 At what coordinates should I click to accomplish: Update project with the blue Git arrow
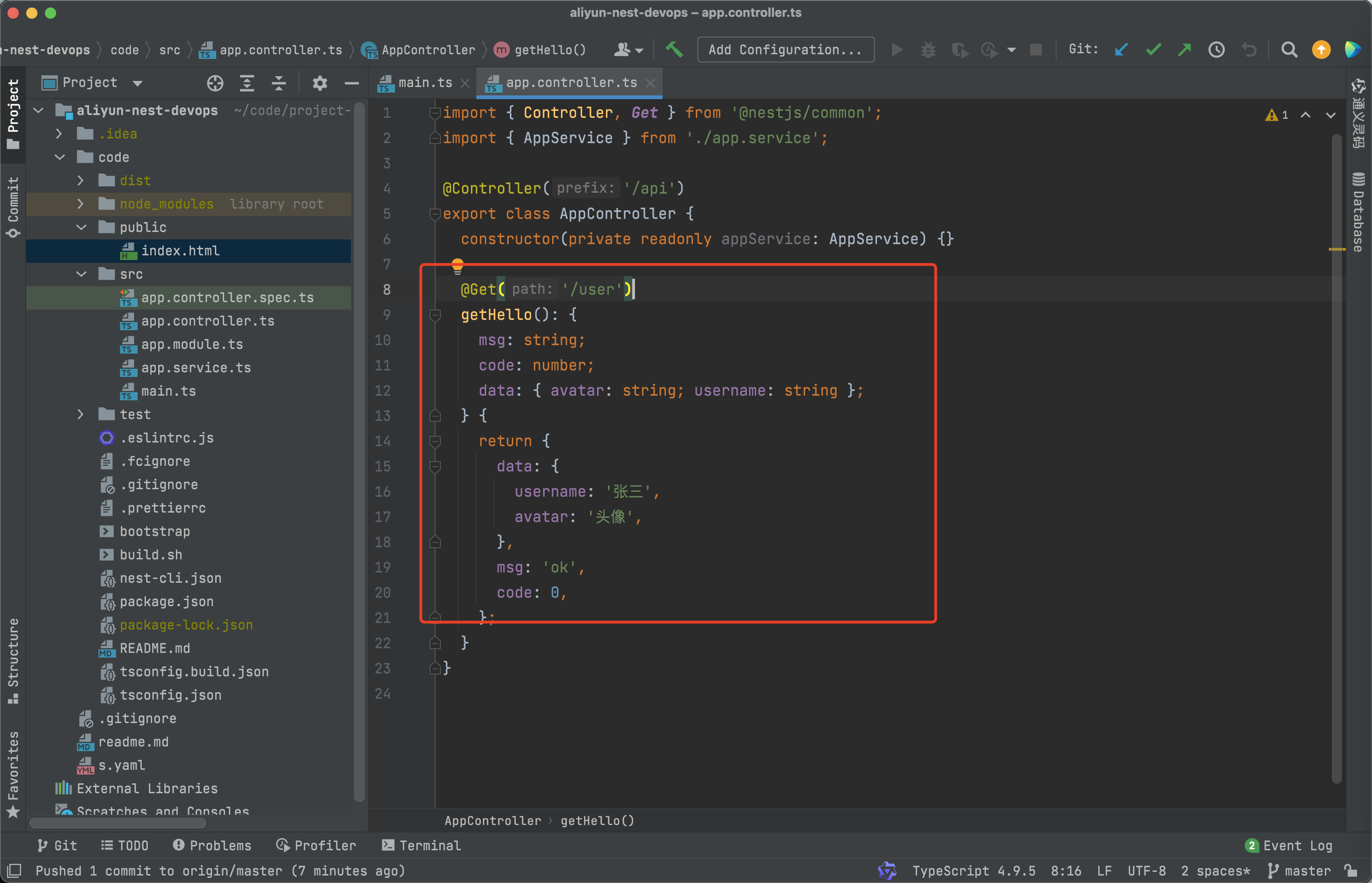[x=1121, y=50]
